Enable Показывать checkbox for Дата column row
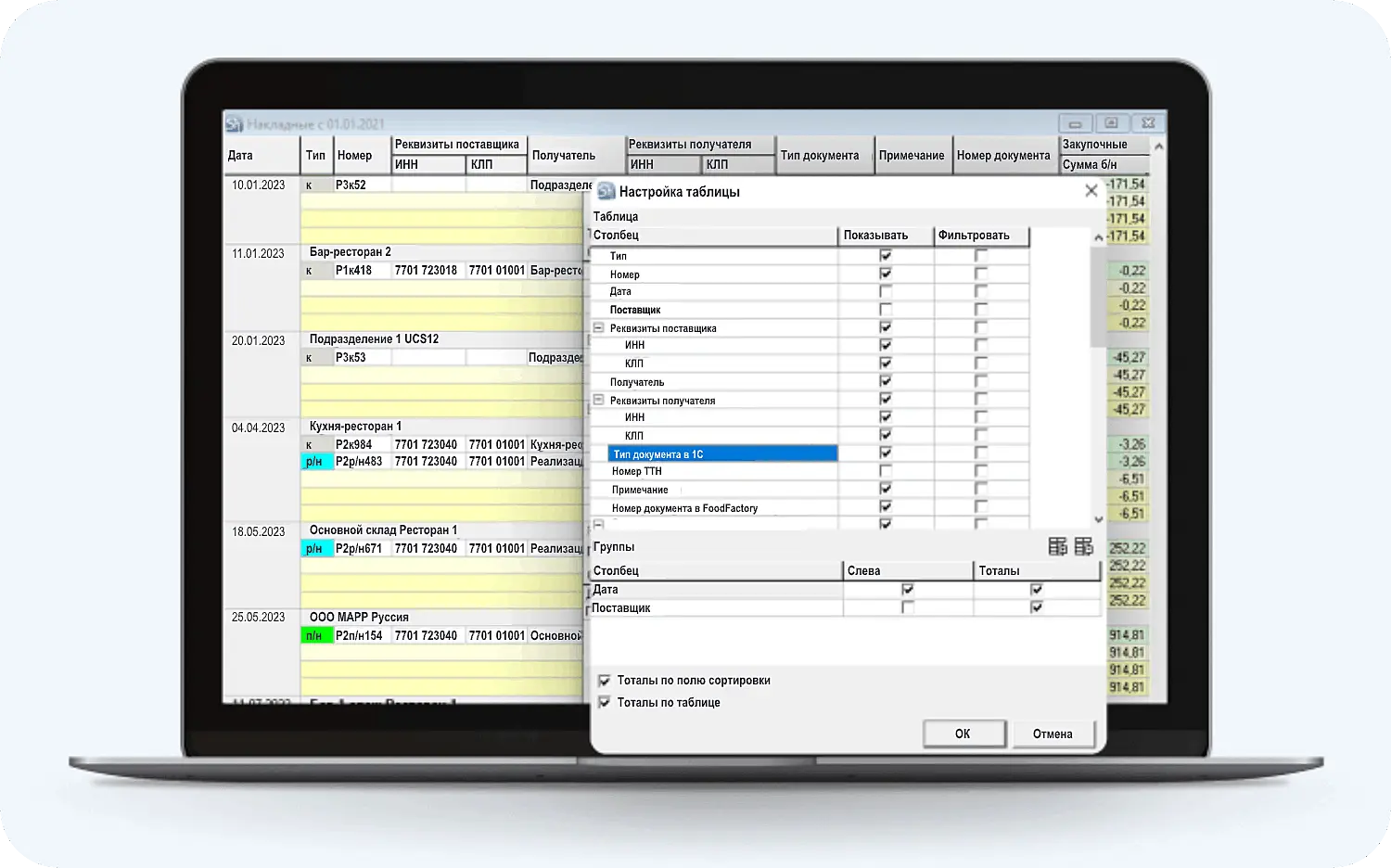This screenshot has height=868, width=1391. (x=886, y=291)
